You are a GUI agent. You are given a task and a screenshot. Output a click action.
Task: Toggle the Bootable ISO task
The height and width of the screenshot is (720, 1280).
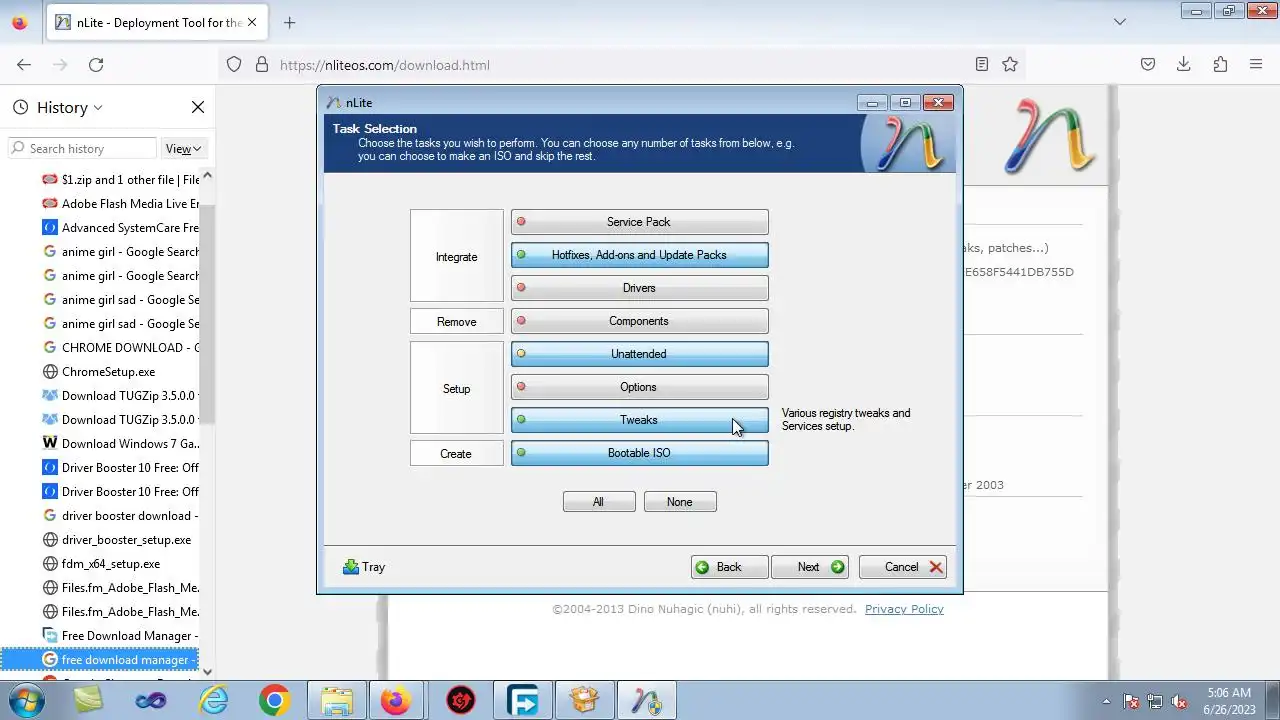pyautogui.click(x=639, y=453)
